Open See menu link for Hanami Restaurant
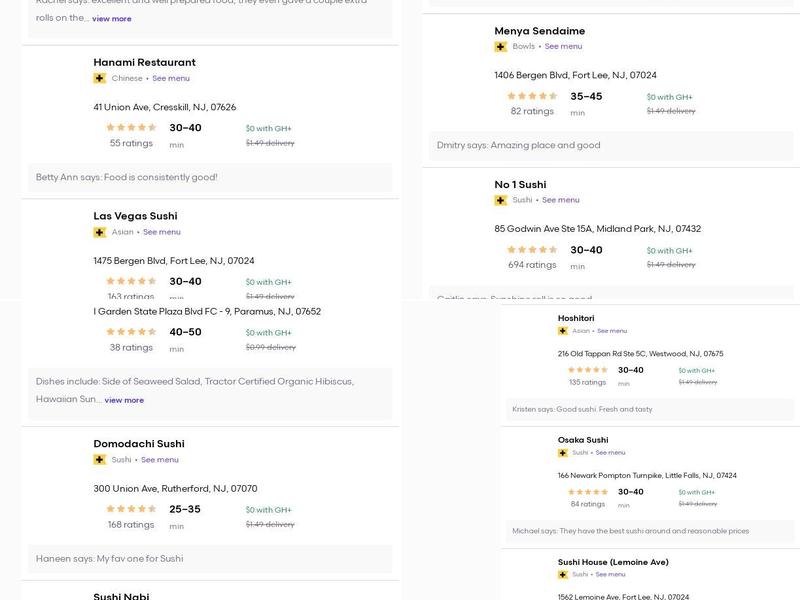Image resolution: width=800 pixels, height=600 pixels. [x=171, y=78]
